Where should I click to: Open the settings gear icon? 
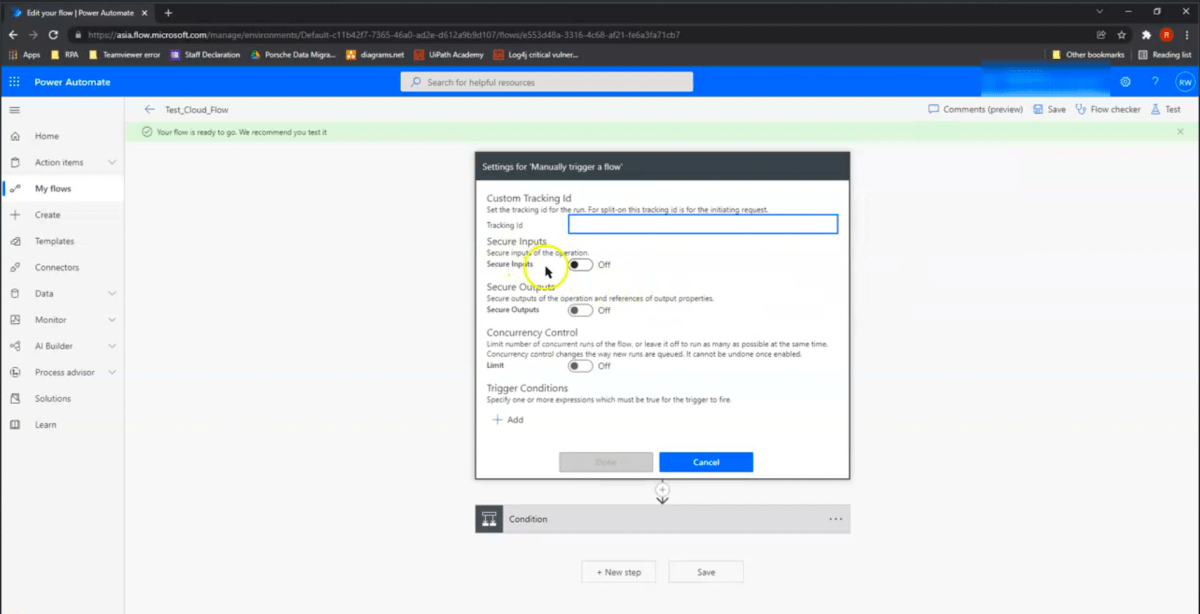pos(1125,82)
